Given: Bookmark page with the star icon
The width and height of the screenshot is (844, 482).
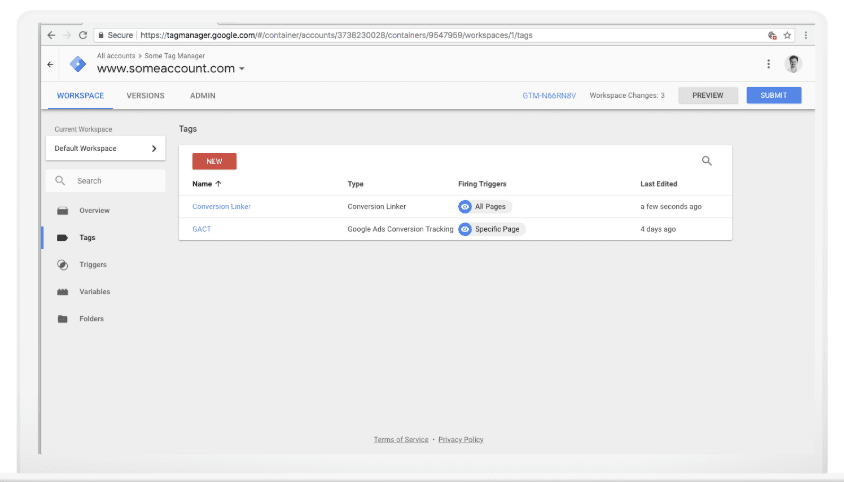Looking at the screenshot, I should pos(788,35).
